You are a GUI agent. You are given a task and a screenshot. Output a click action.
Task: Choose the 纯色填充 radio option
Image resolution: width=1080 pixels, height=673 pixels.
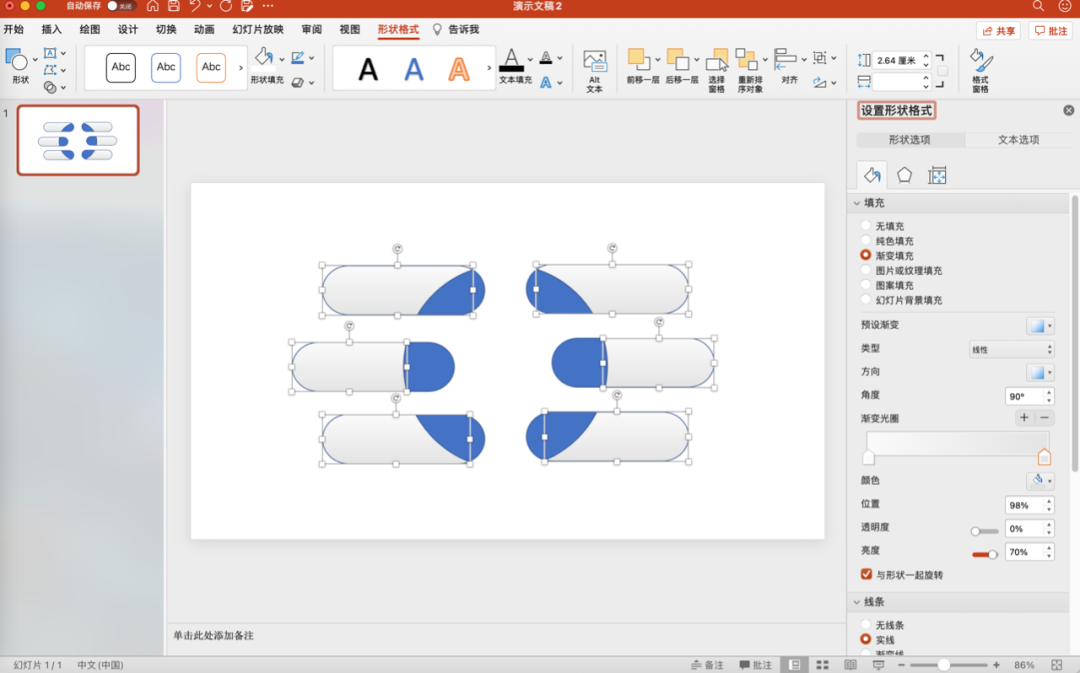pyautogui.click(x=866, y=241)
